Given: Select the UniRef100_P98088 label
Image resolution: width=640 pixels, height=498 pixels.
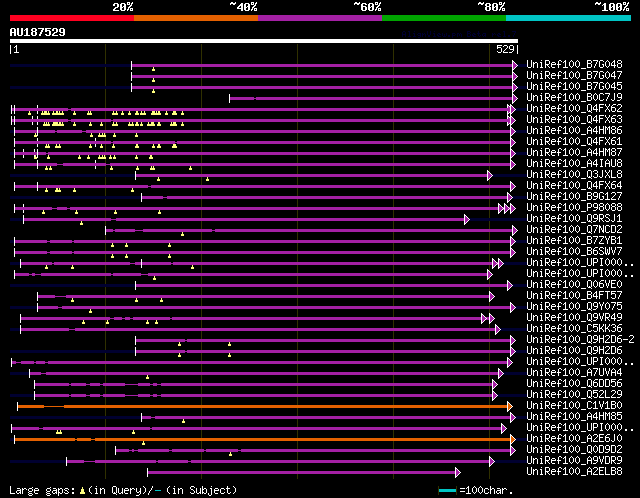Looking at the screenshot, I should click(x=574, y=208).
